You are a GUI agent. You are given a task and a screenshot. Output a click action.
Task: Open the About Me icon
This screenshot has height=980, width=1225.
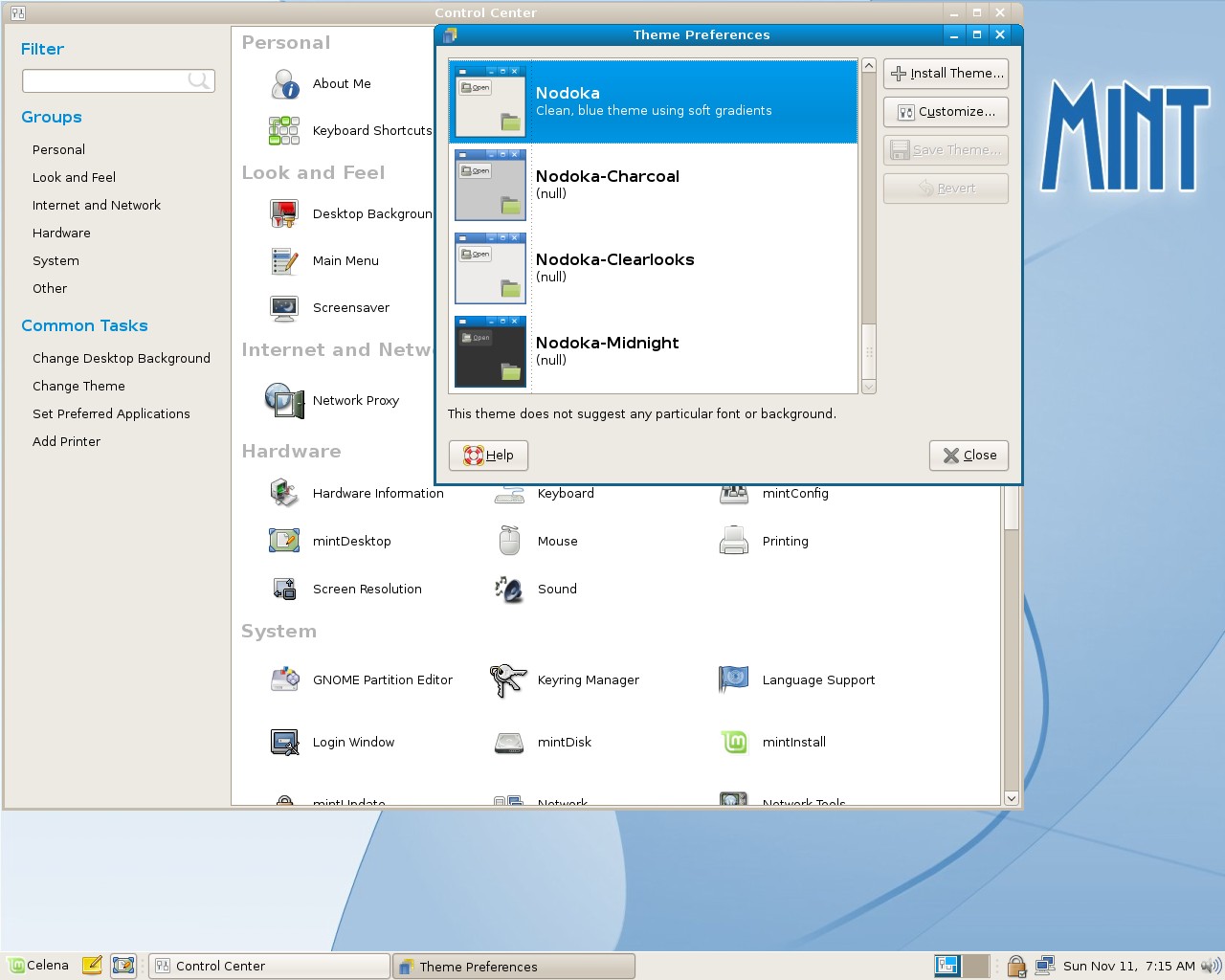284,84
